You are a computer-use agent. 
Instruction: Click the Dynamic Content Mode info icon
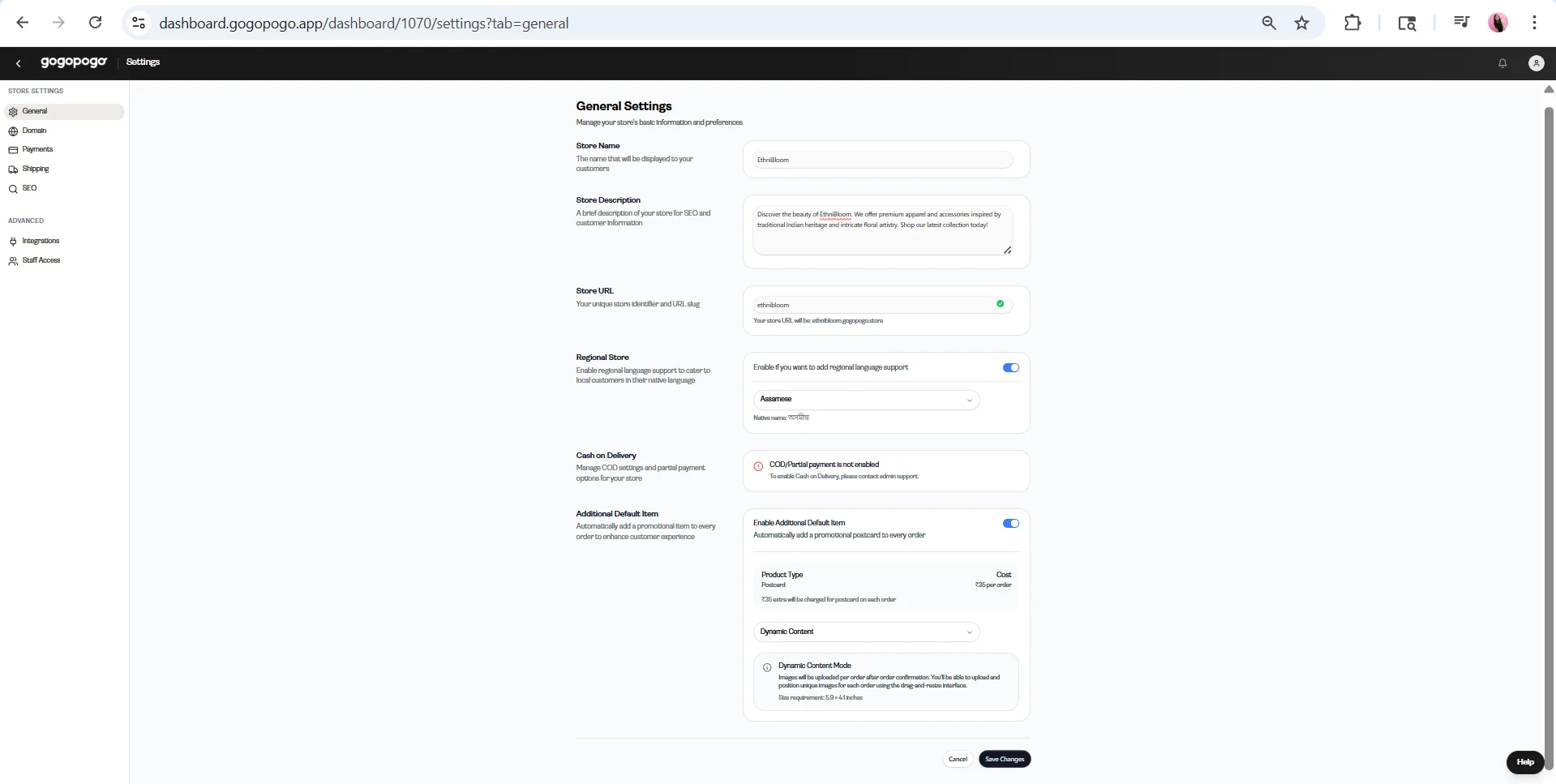(767, 668)
